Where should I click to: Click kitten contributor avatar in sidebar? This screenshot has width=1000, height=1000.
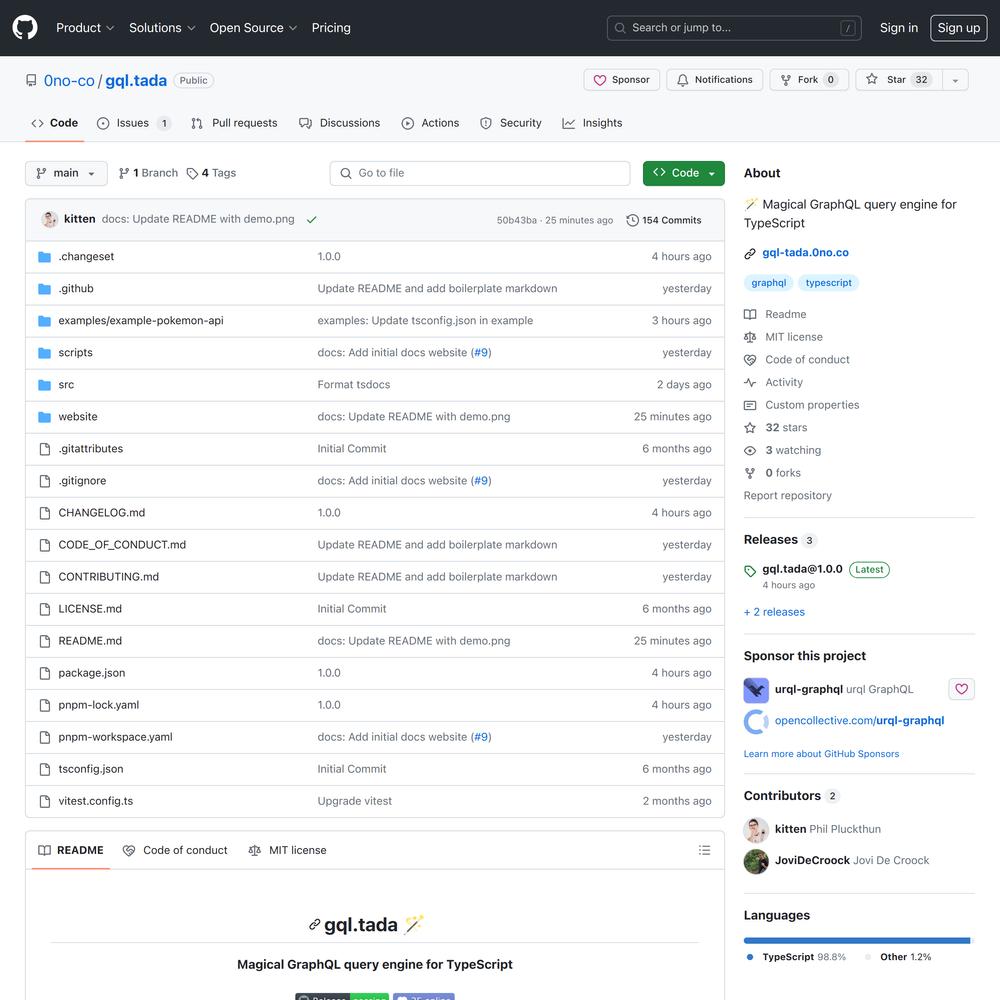[x=756, y=830]
